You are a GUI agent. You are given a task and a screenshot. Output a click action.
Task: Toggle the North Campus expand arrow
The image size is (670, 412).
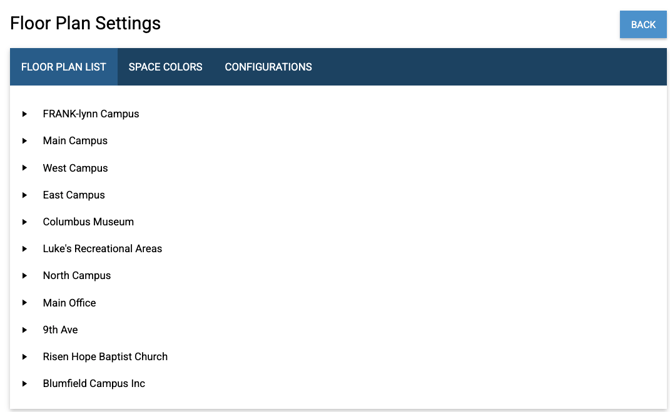tap(25, 276)
